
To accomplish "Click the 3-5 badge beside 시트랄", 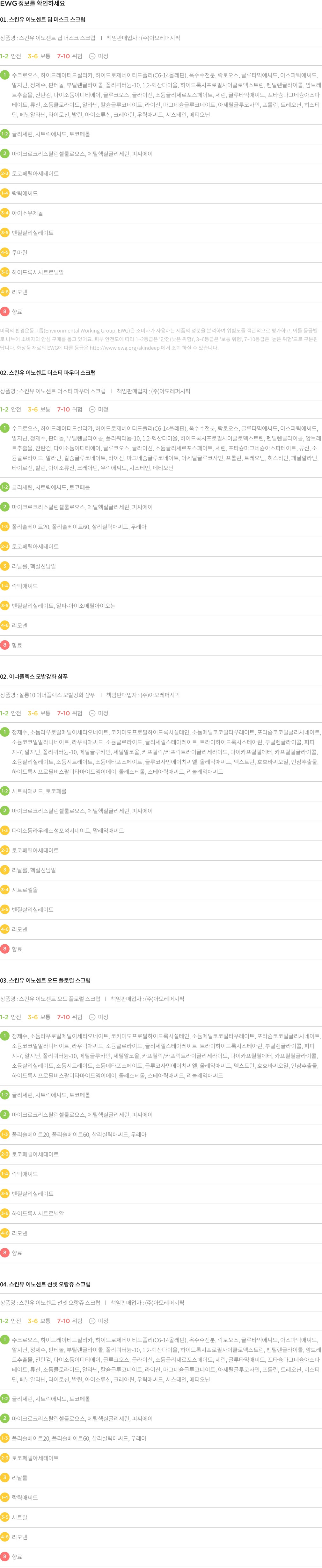I will 5,1517.
